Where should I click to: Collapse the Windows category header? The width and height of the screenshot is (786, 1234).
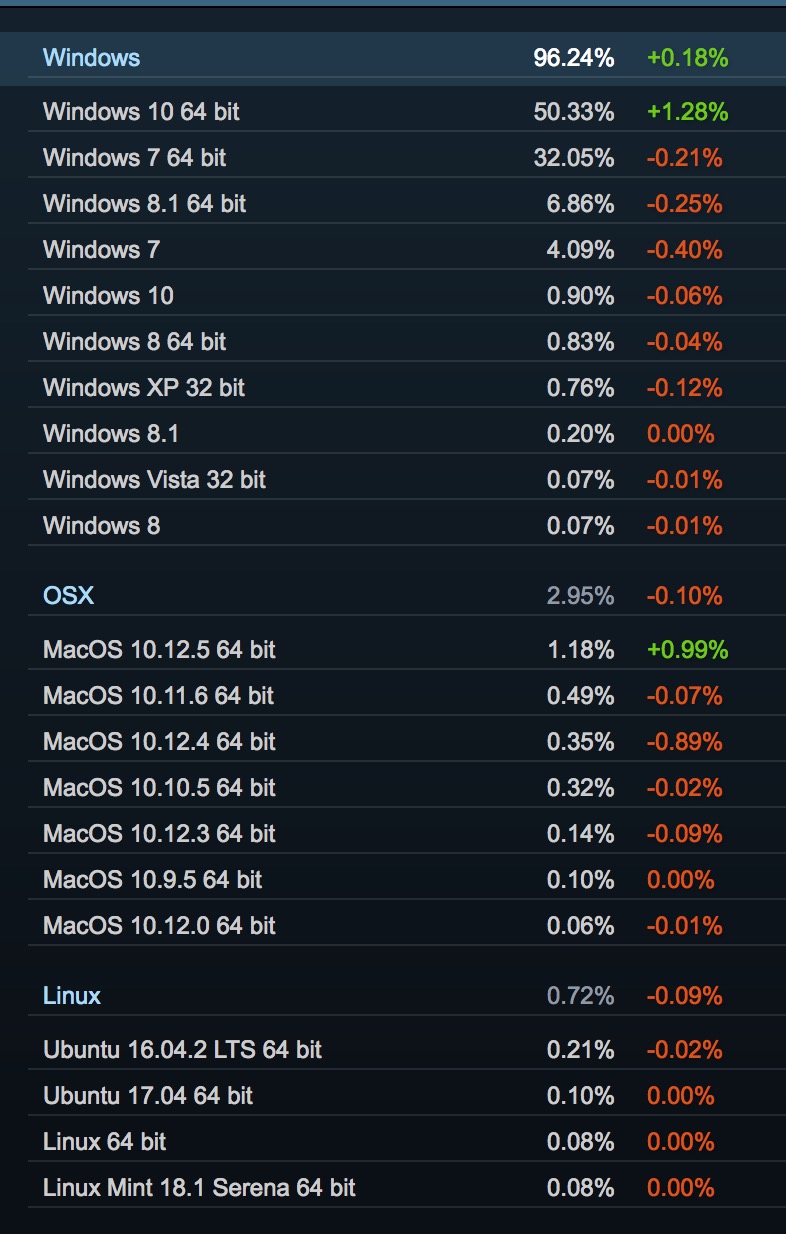point(91,58)
